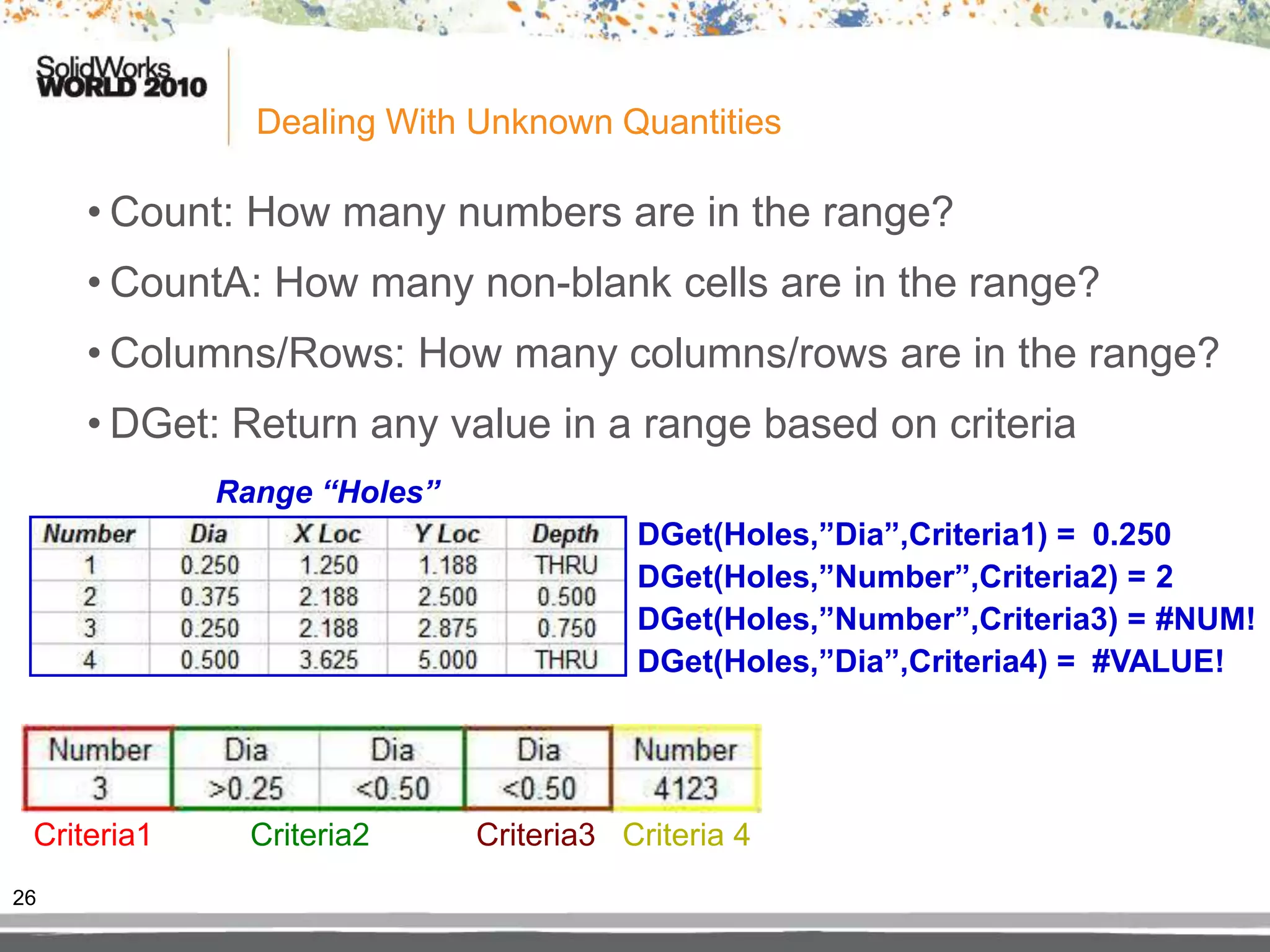Click the 5.000 Y Loc cell
Screen dimensions: 1270x952
447,660
